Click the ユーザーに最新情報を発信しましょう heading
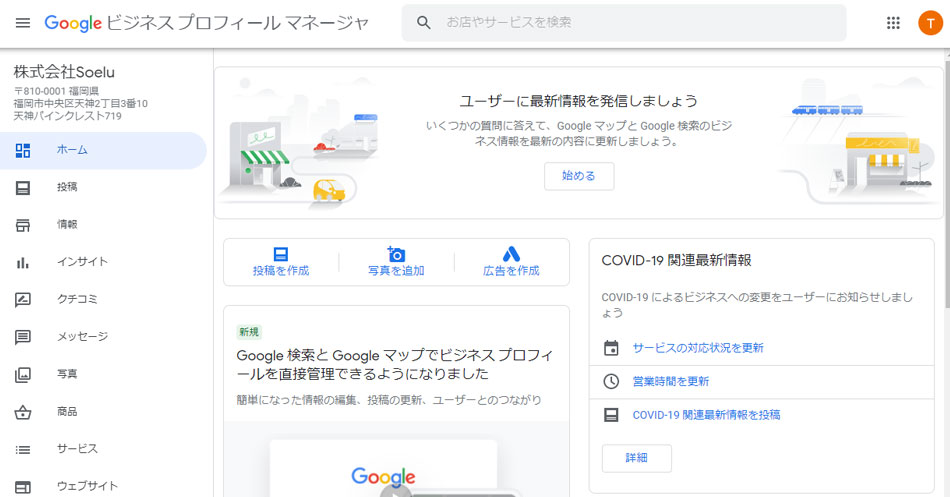The width and height of the screenshot is (950, 497). 579,101
